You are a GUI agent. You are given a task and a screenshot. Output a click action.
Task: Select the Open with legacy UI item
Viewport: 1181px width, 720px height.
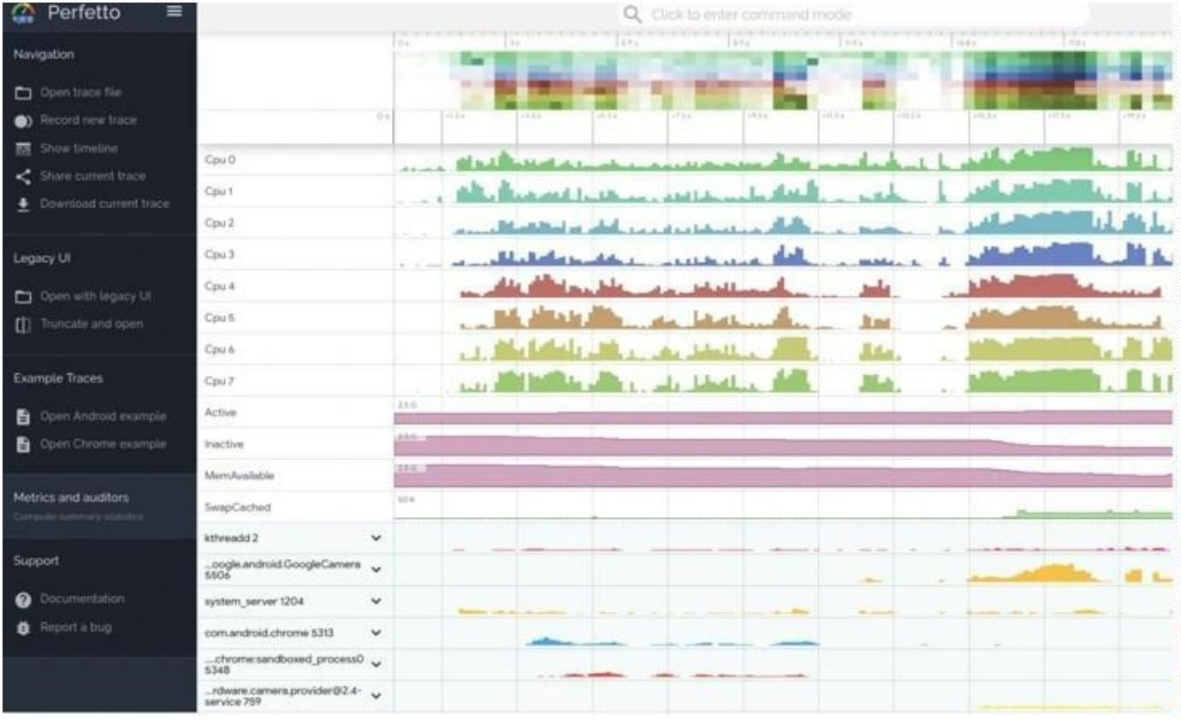click(x=95, y=297)
